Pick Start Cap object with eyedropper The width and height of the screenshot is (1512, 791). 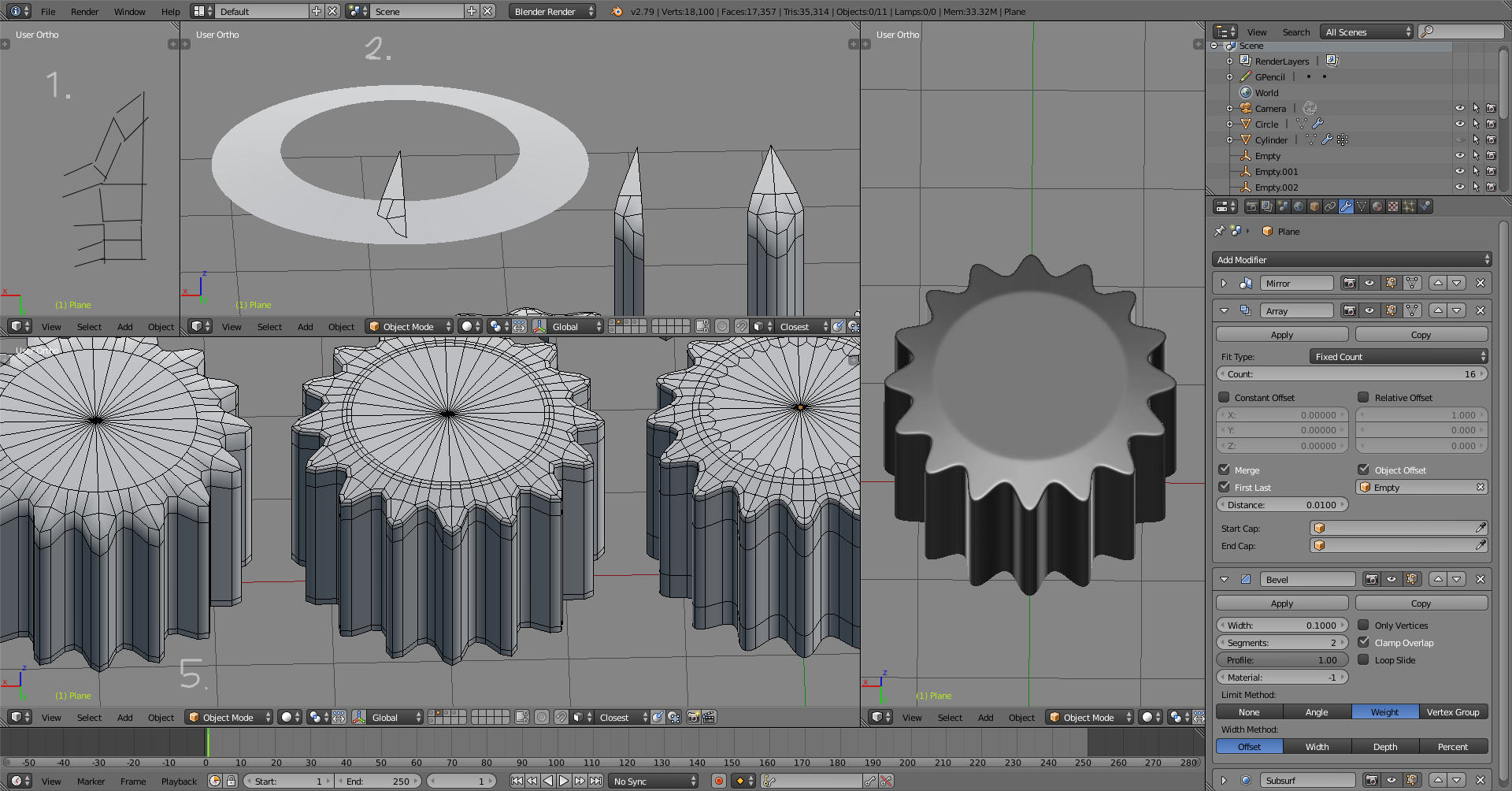(x=1480, y=528)
